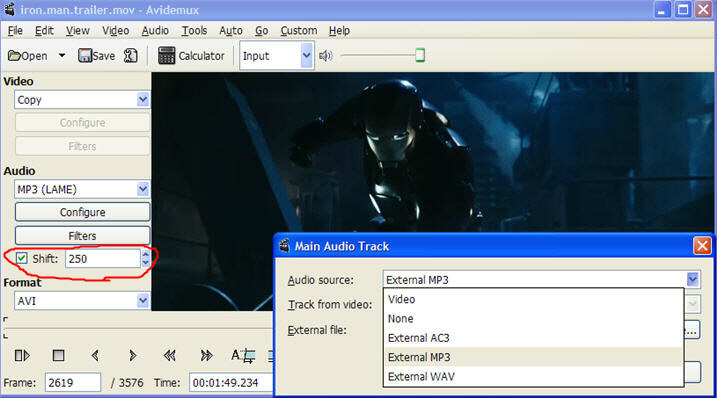Click the audio Configure button

click(x=82, y=212)
